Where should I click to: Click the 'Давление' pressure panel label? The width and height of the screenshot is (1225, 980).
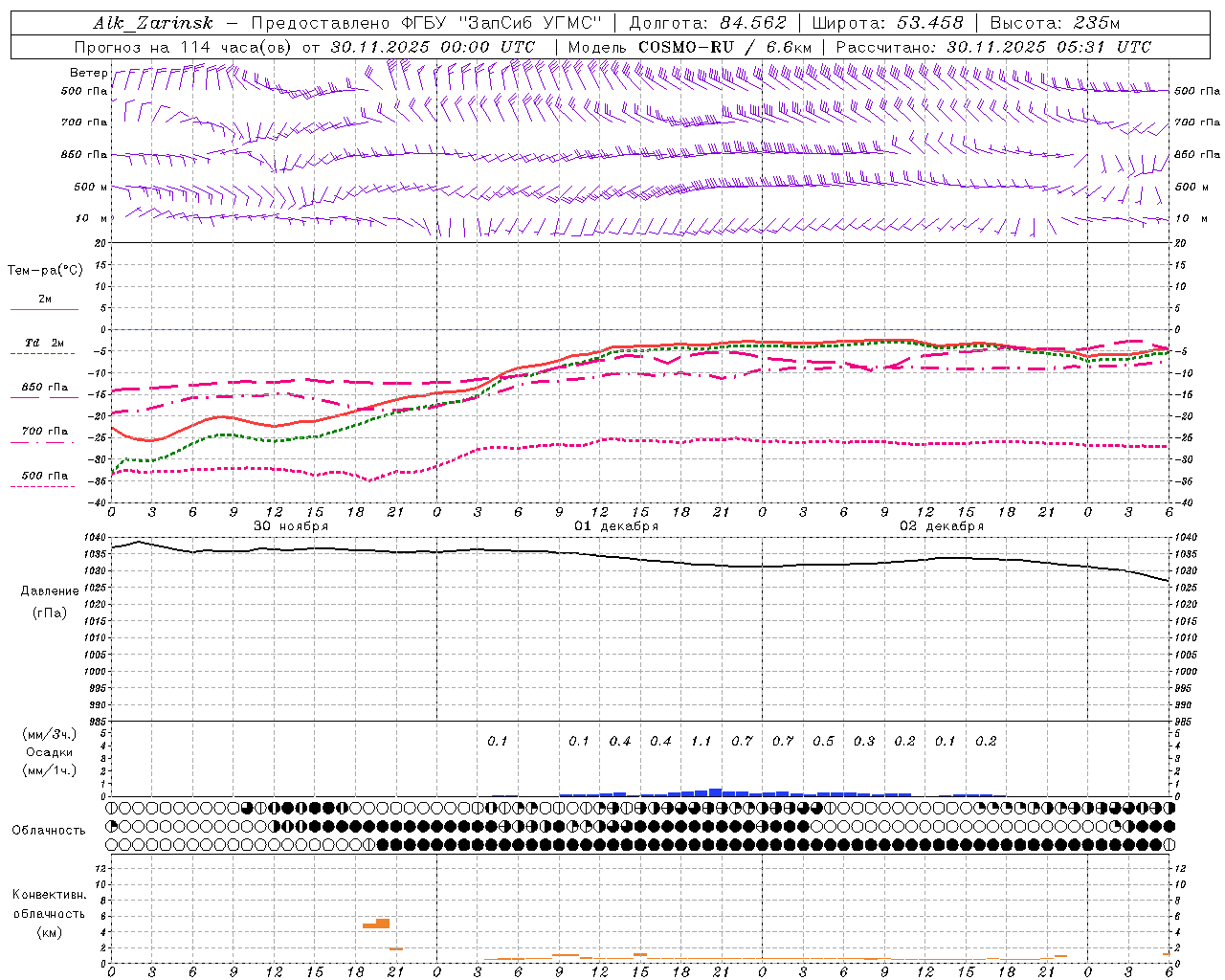[50, 591]
